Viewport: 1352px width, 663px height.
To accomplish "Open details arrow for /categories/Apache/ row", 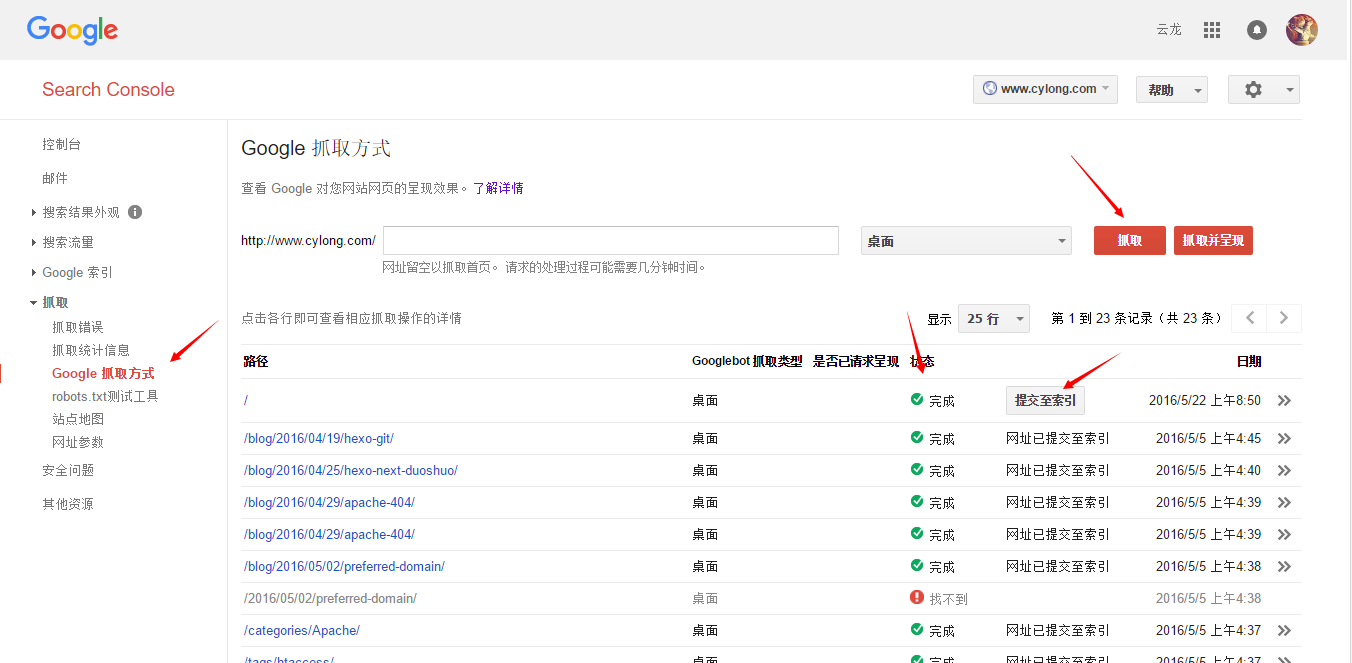I will pos(1285,631).
